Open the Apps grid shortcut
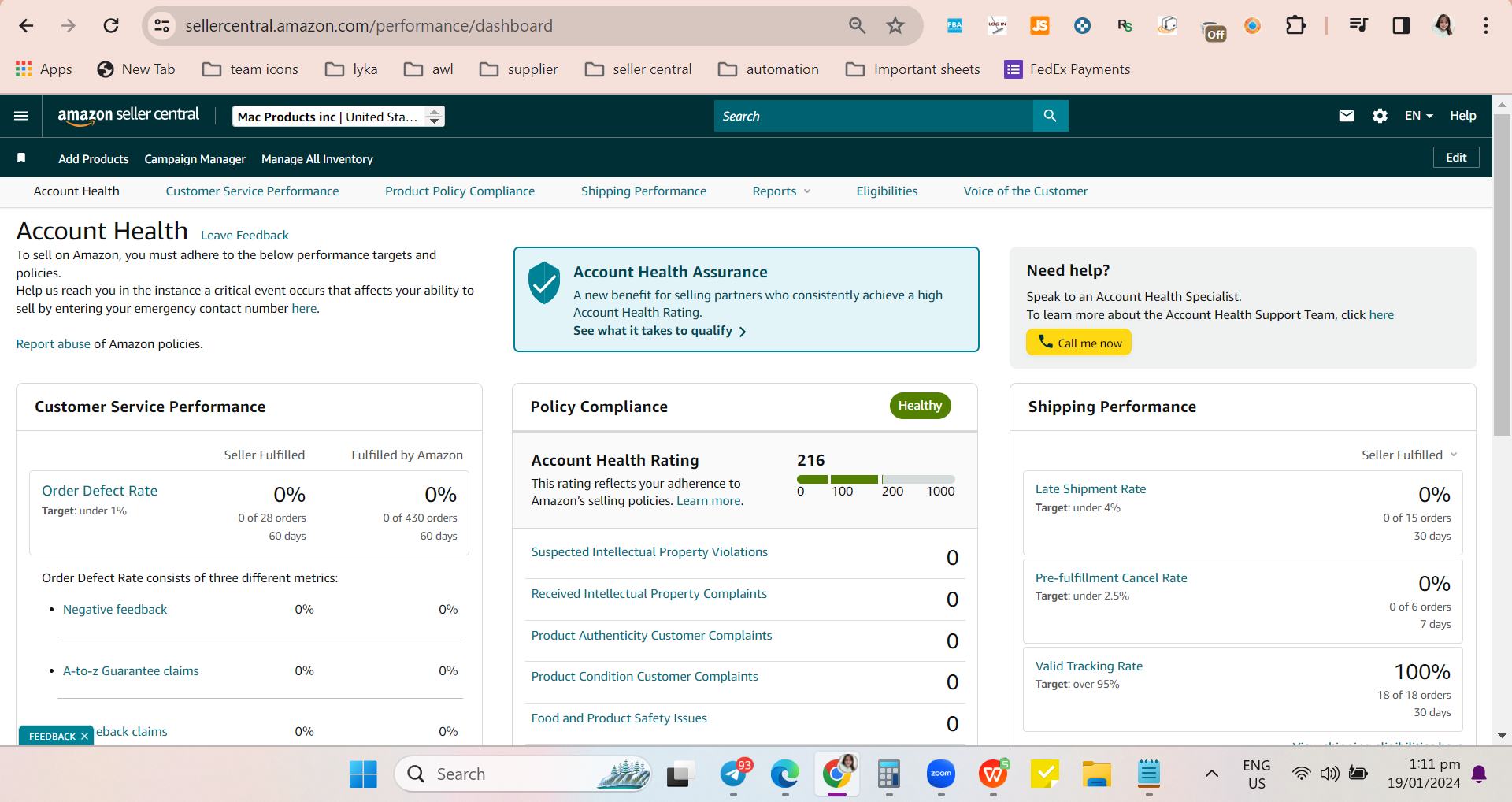This screenshot has width=1512, height=802. 44,69
